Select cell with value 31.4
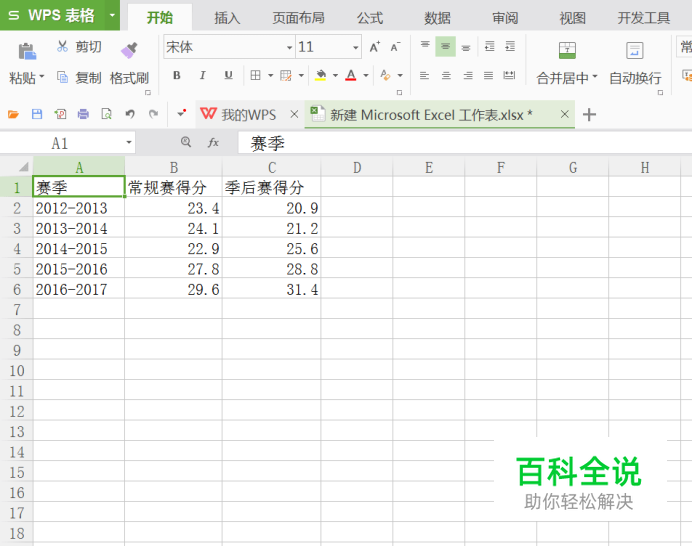 point(271,290)
